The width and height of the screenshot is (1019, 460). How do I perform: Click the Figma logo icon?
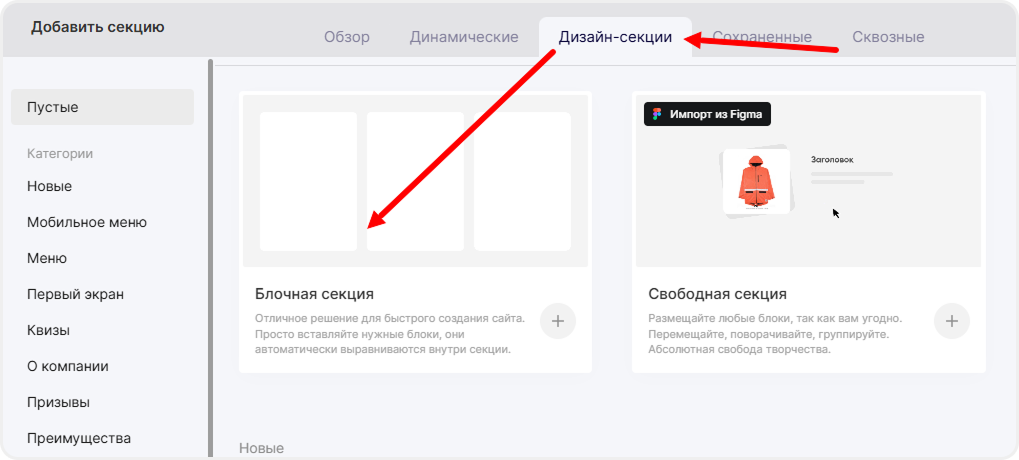(x=657, y=114)
